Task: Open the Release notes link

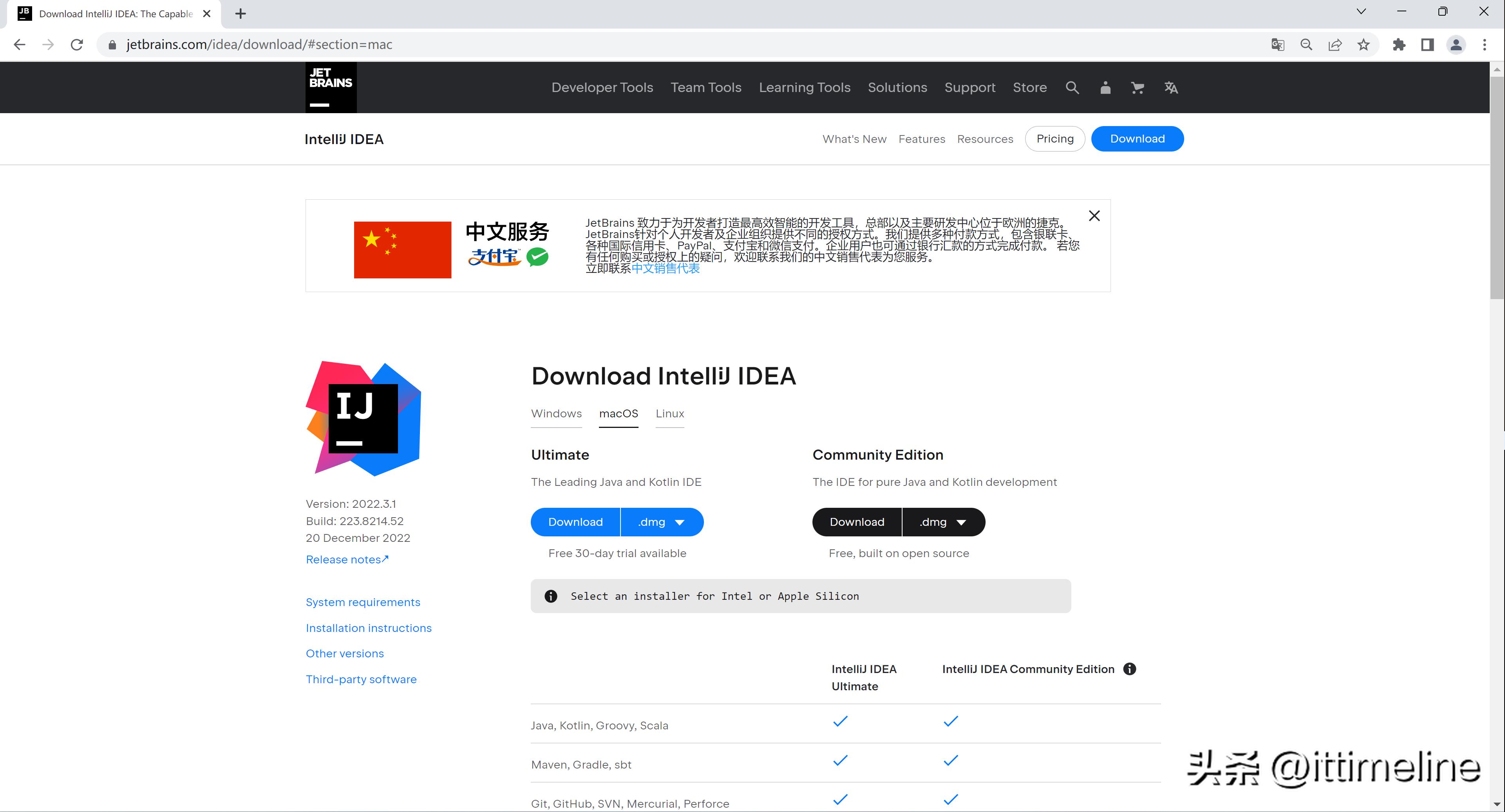Action: click(x=347, y=559)
